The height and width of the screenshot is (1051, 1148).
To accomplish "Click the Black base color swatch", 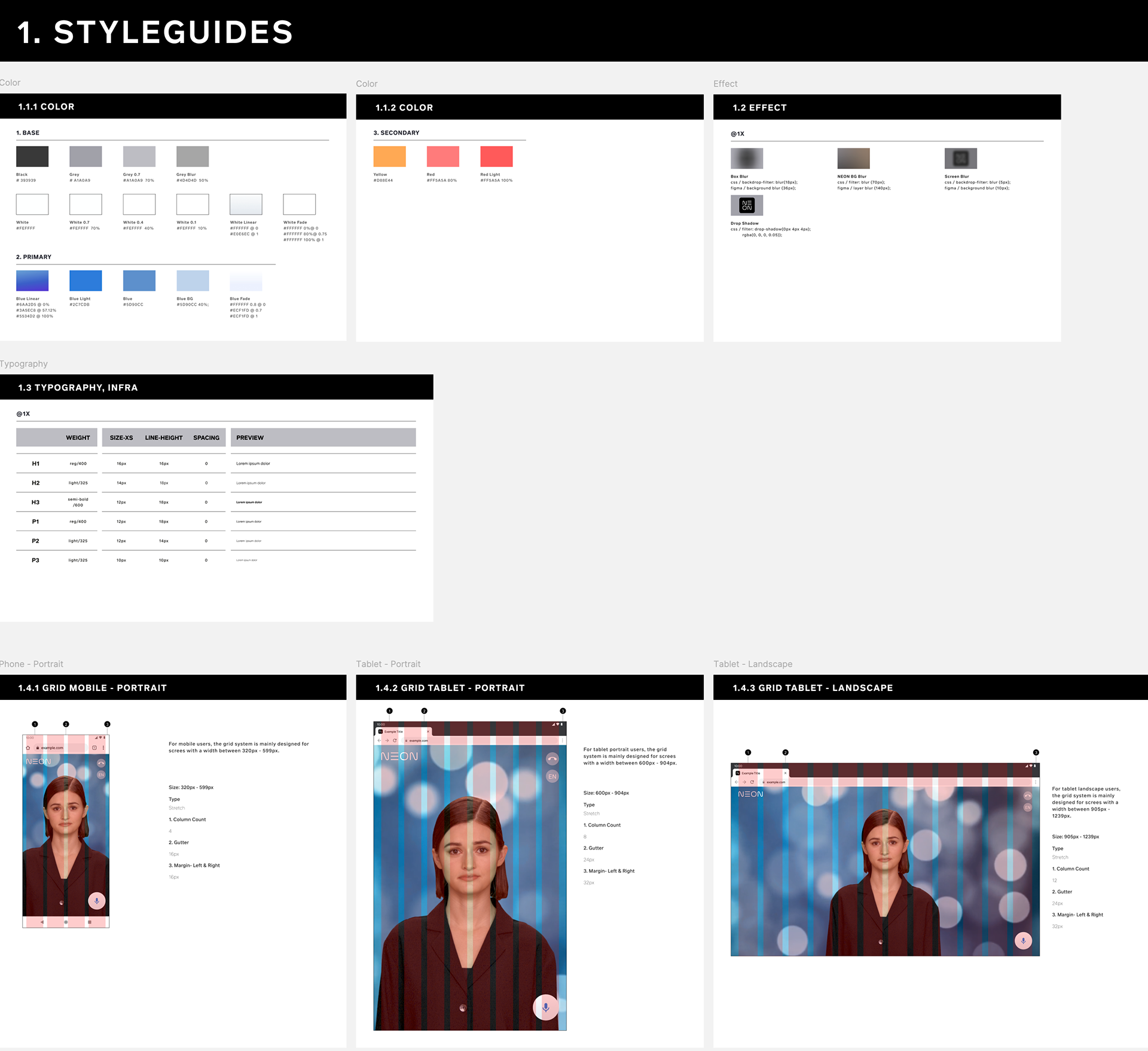I will [32, 157].
